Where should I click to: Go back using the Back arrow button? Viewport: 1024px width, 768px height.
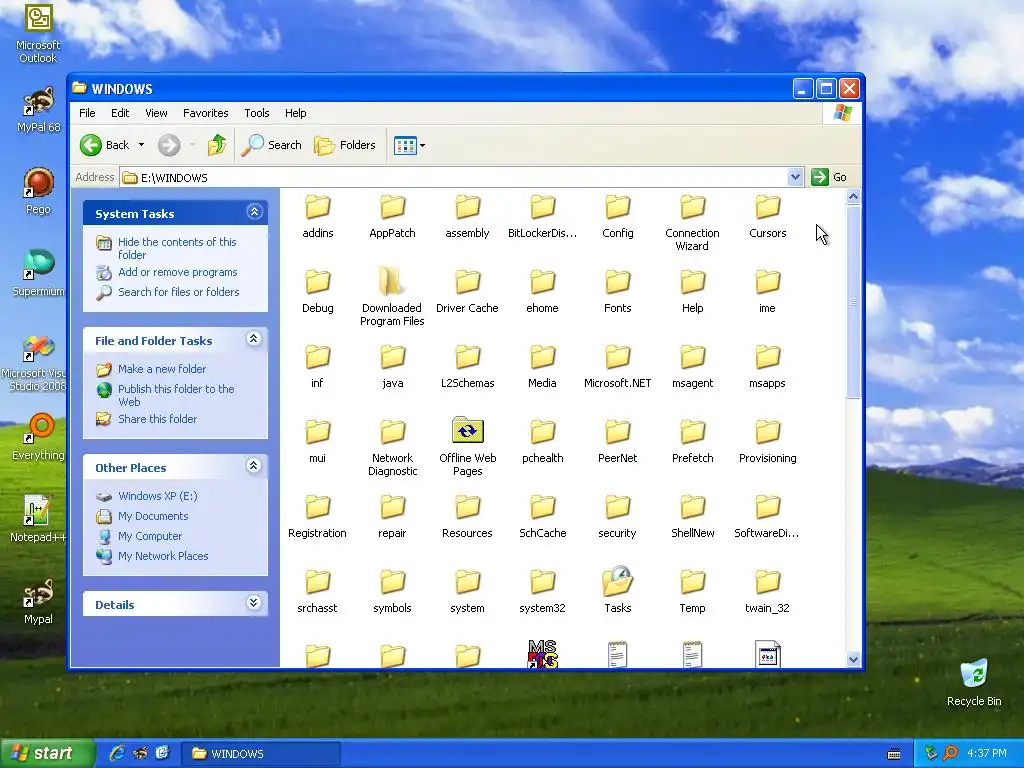coord(104,145)
